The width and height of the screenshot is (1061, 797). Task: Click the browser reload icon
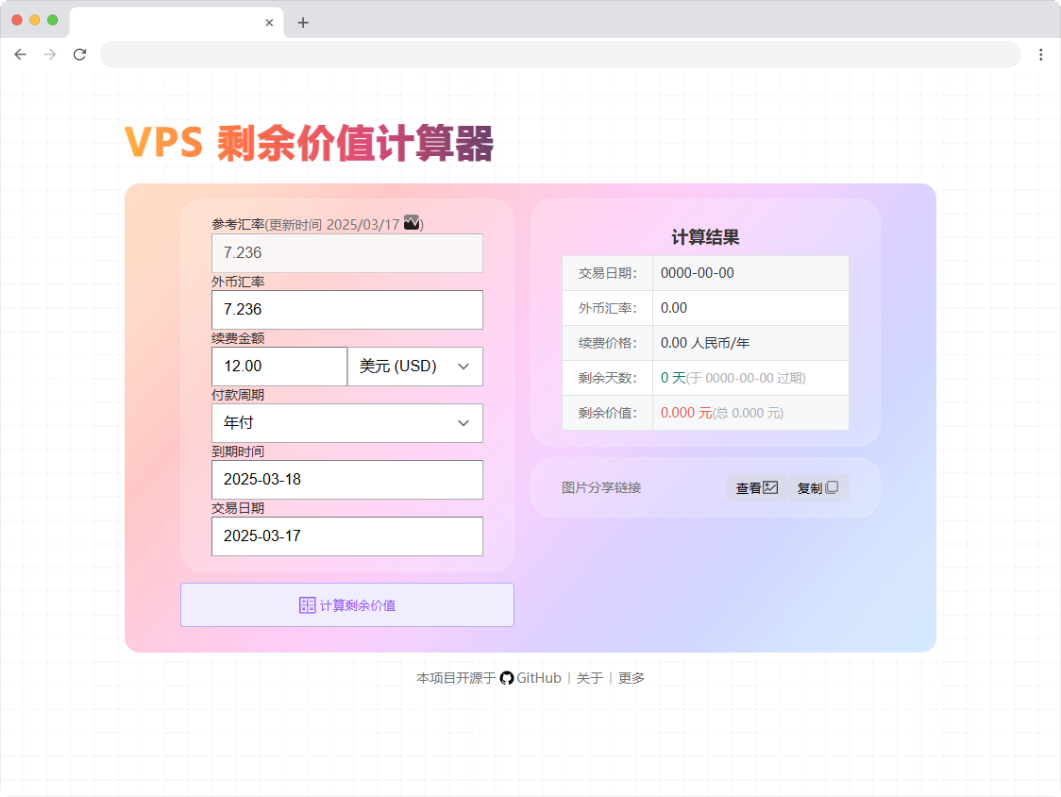80,54
